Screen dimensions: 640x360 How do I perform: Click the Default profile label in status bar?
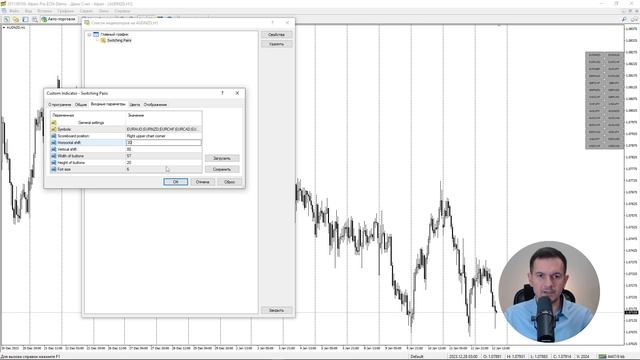(417, 357)
